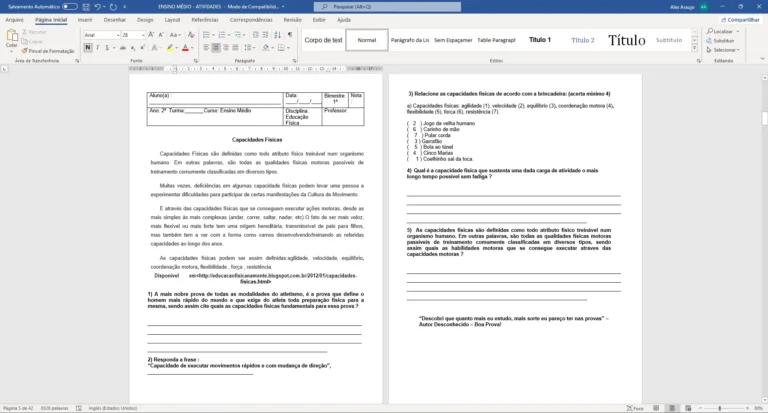
Task: Switch to the Revisão tab
Action: click(292, 20)
